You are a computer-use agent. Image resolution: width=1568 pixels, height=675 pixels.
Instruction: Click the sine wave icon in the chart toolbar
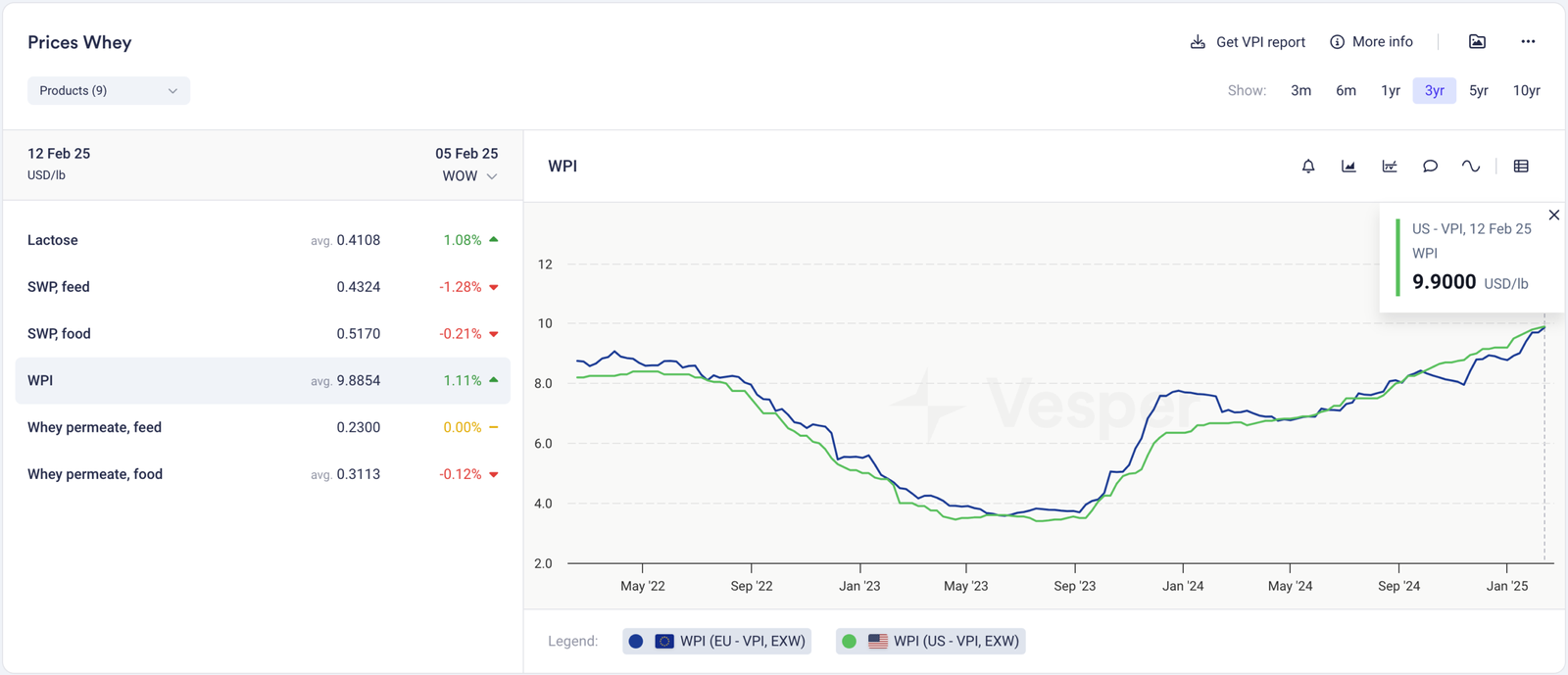point(1471,167)
